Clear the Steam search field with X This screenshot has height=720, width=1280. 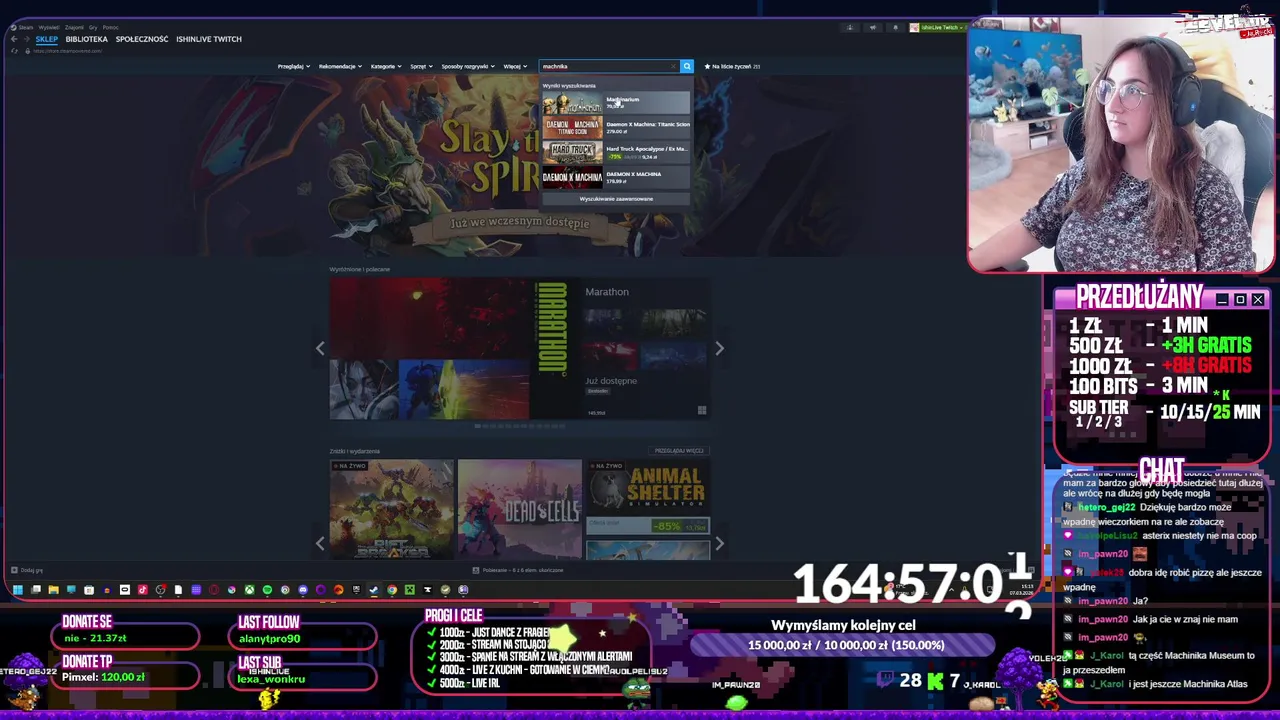coord(673,66)
